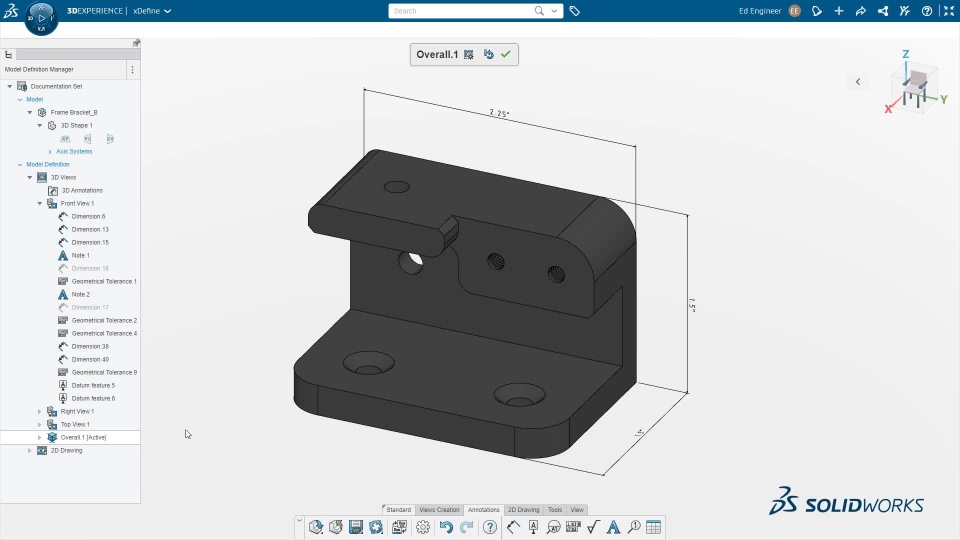Open the search options dropdown arrow
The image size is (960, 540).
point(554,11)
